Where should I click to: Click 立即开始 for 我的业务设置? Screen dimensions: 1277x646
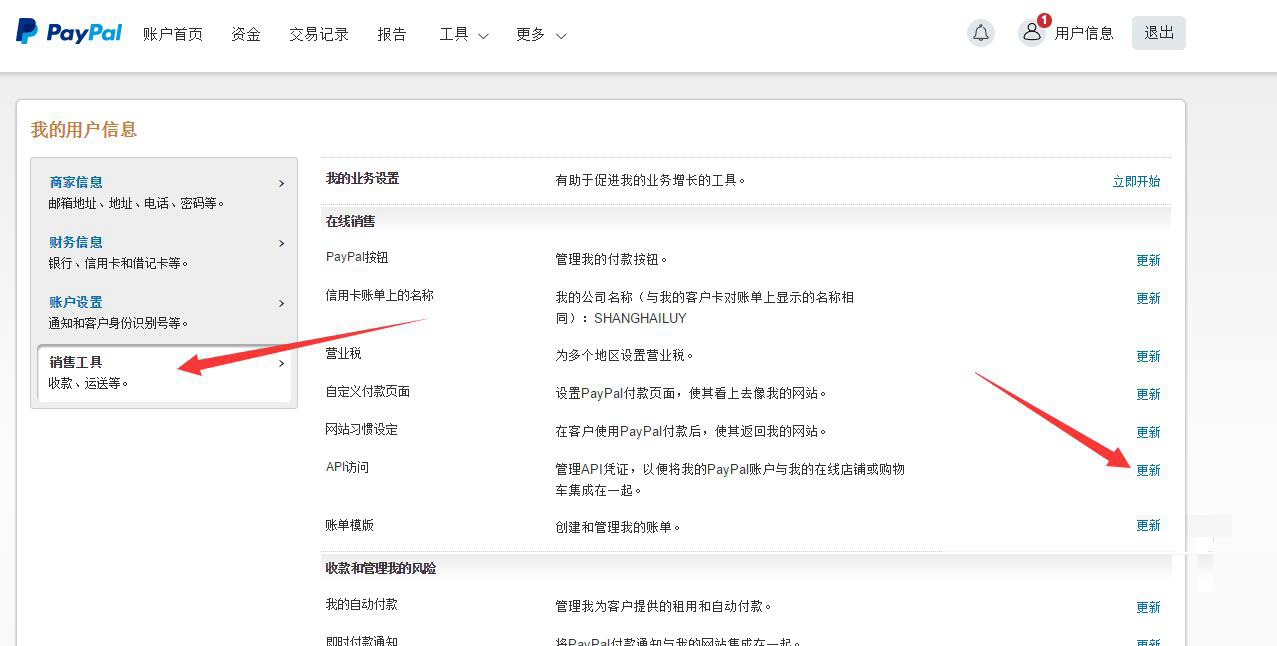1136,181
